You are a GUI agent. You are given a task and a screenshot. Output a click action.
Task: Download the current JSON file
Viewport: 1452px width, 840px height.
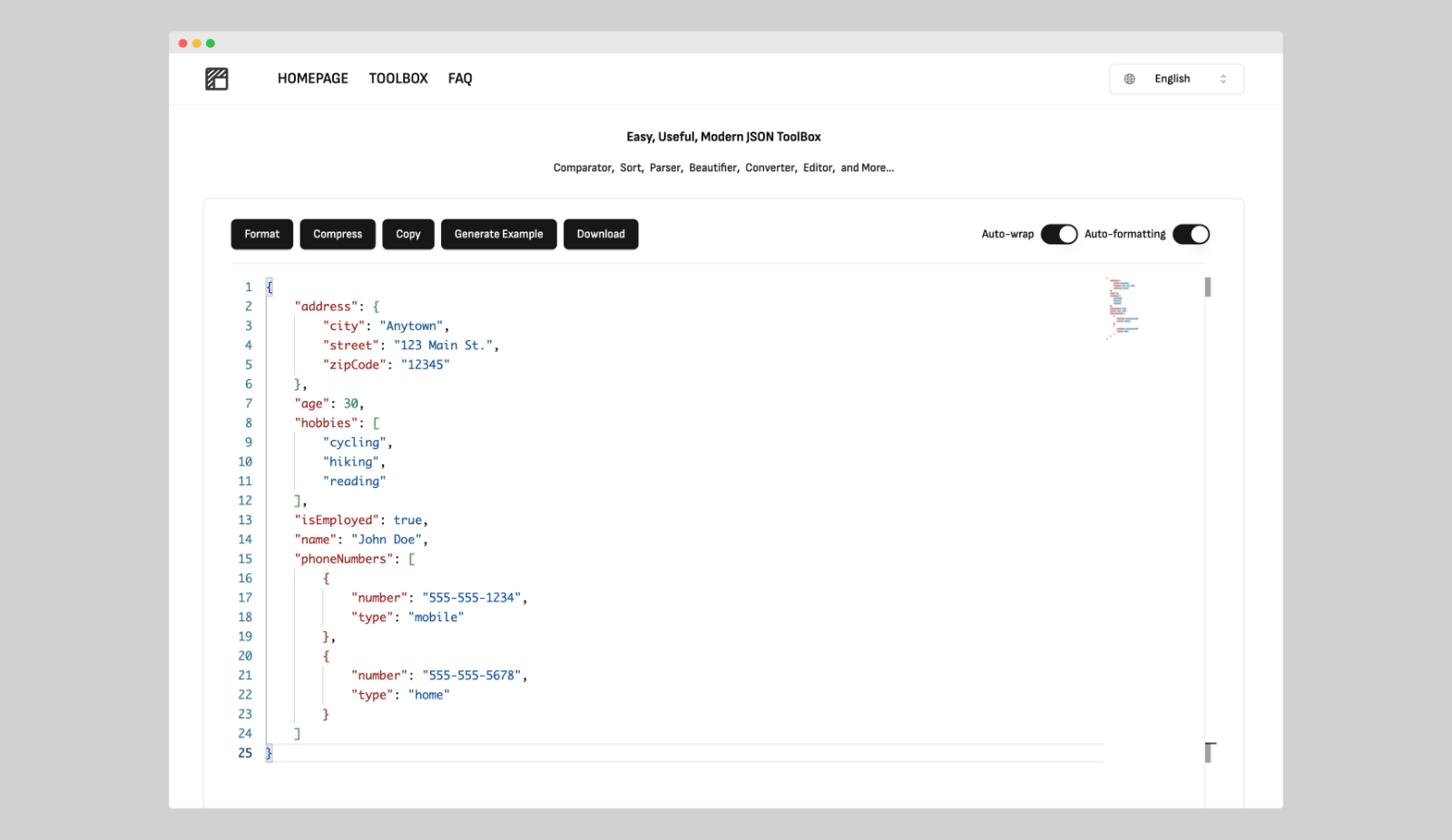(600, 234)
